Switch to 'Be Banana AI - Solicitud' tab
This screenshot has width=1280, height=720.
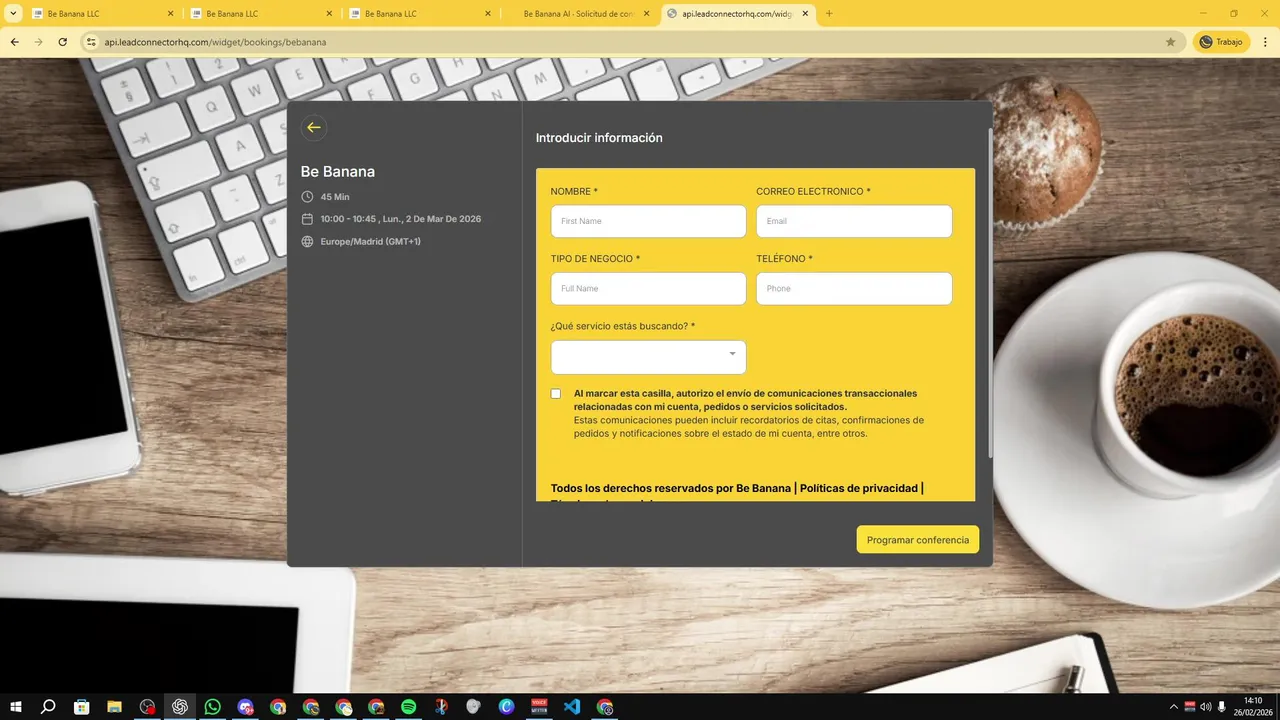578,14
